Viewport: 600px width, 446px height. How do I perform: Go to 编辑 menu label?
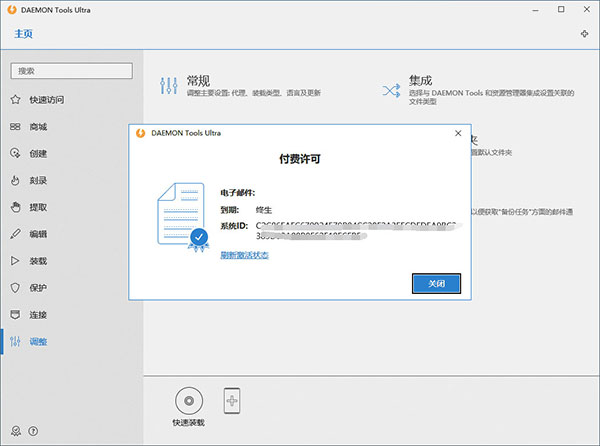click(x=38, y=234)
